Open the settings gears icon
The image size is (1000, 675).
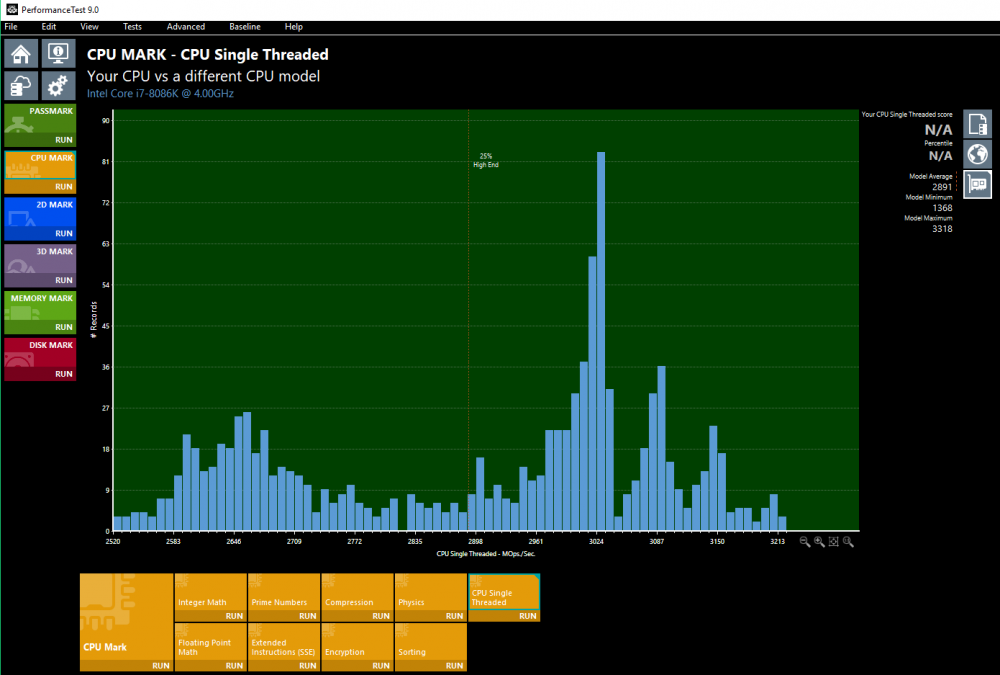(58, 86)
